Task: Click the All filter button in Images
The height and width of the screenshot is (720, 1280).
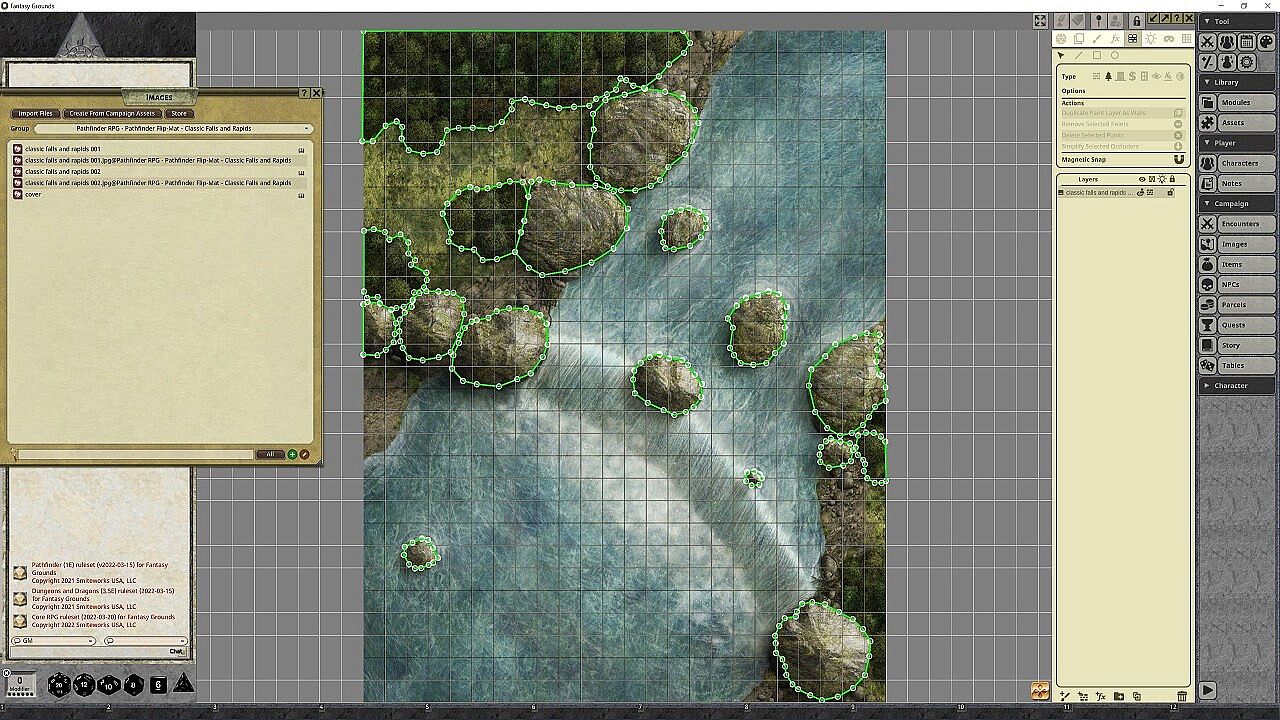Action: pyautogui.click(x=270, y=454)
